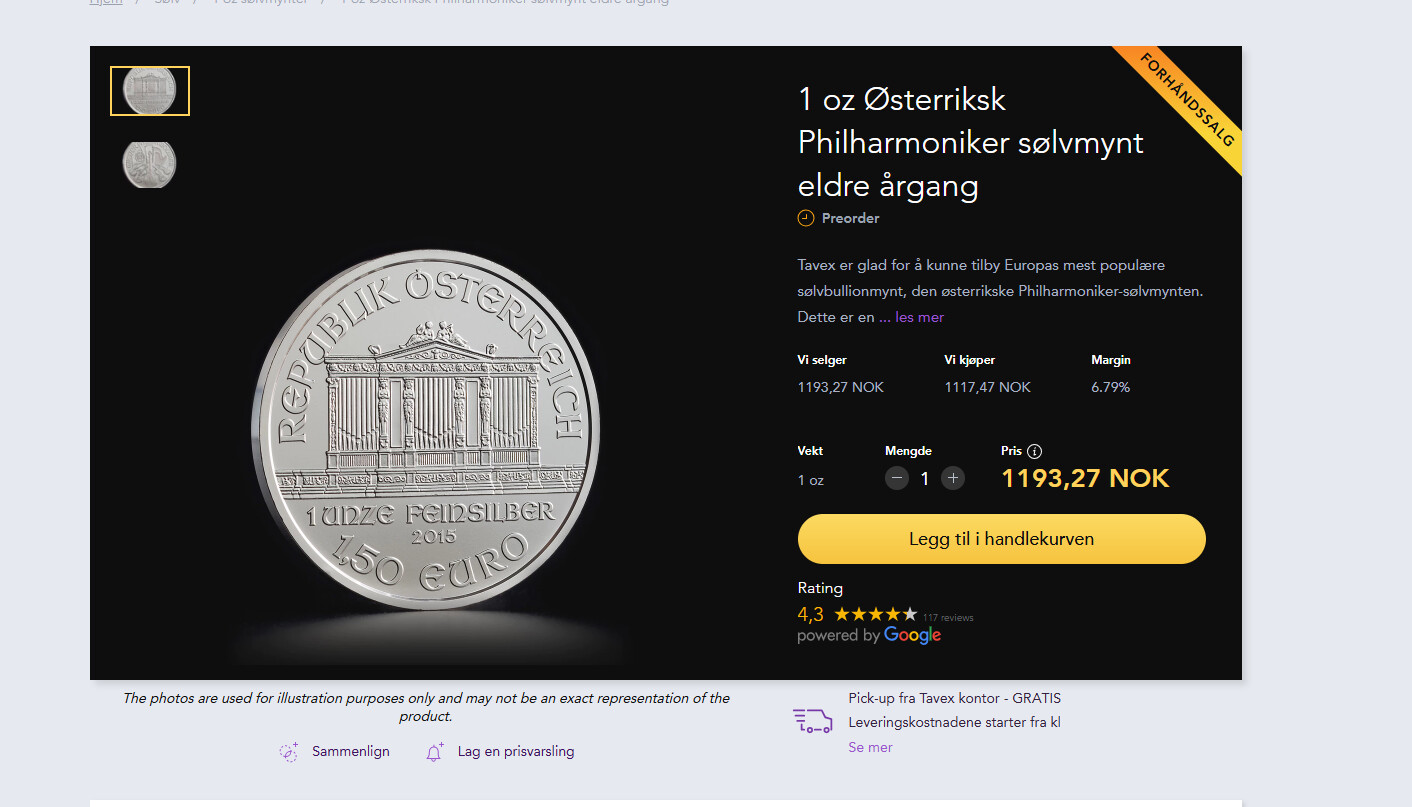
Task: Show the second coin side thumbnail
Action: [x=150, y=164]
